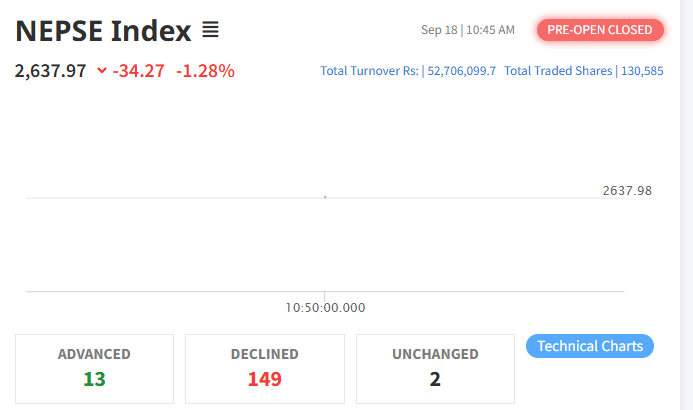Select the ADVANCED stocks card
The width and height of the screenshot is (693, 410).
coord(94,367)
